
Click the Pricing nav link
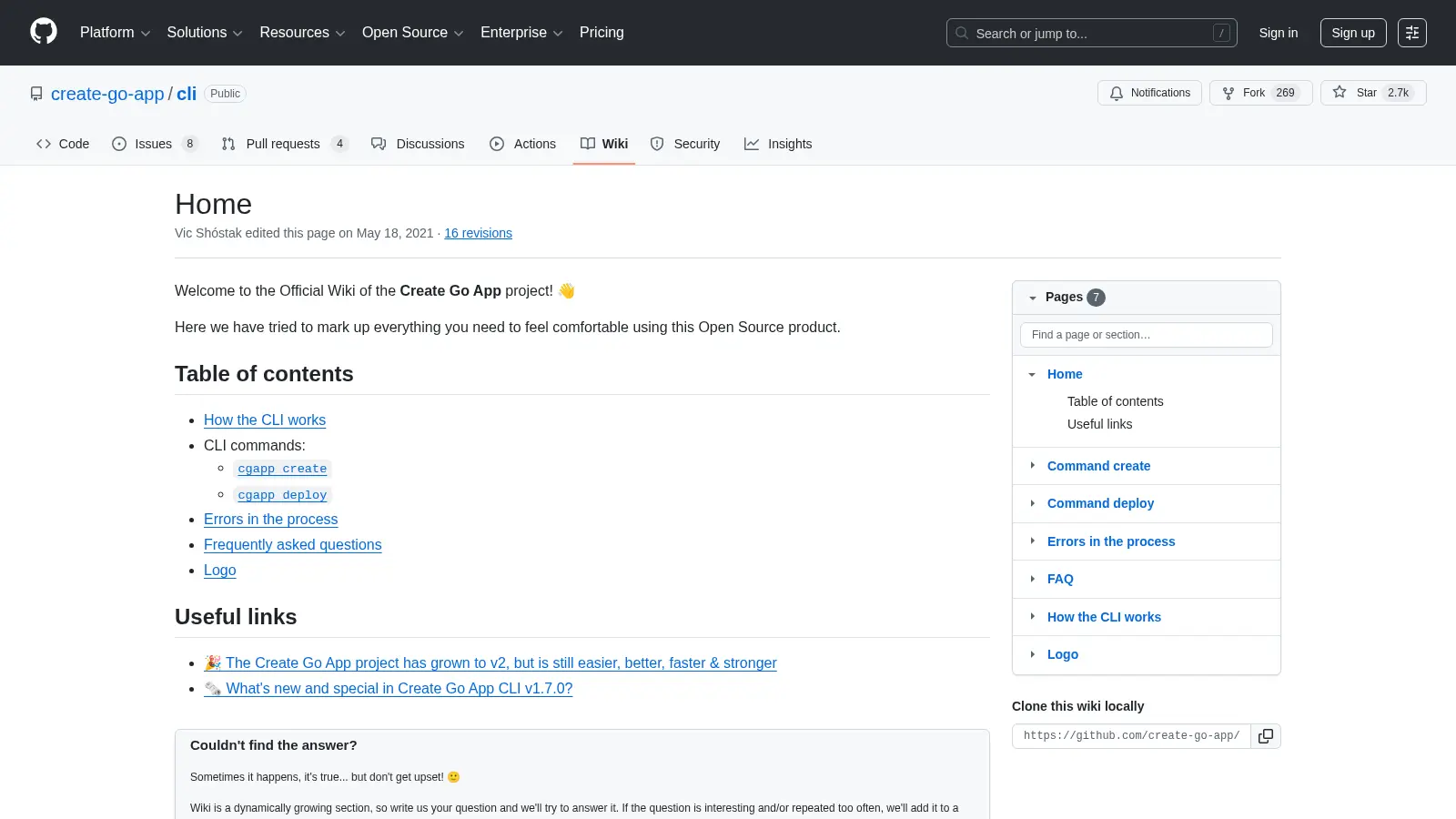(602, 33)
